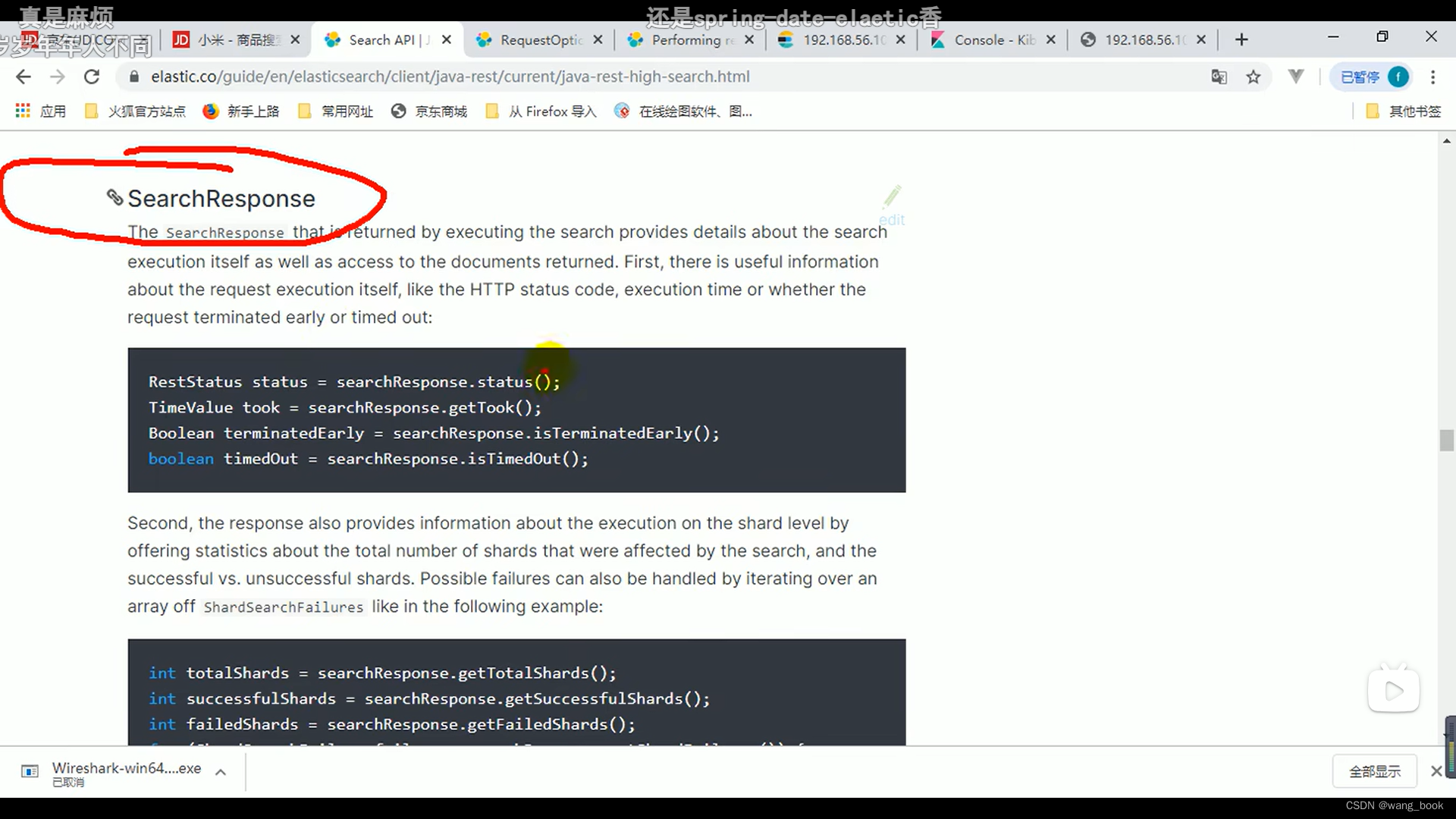Open site security lock info

[x=134, y=77]
